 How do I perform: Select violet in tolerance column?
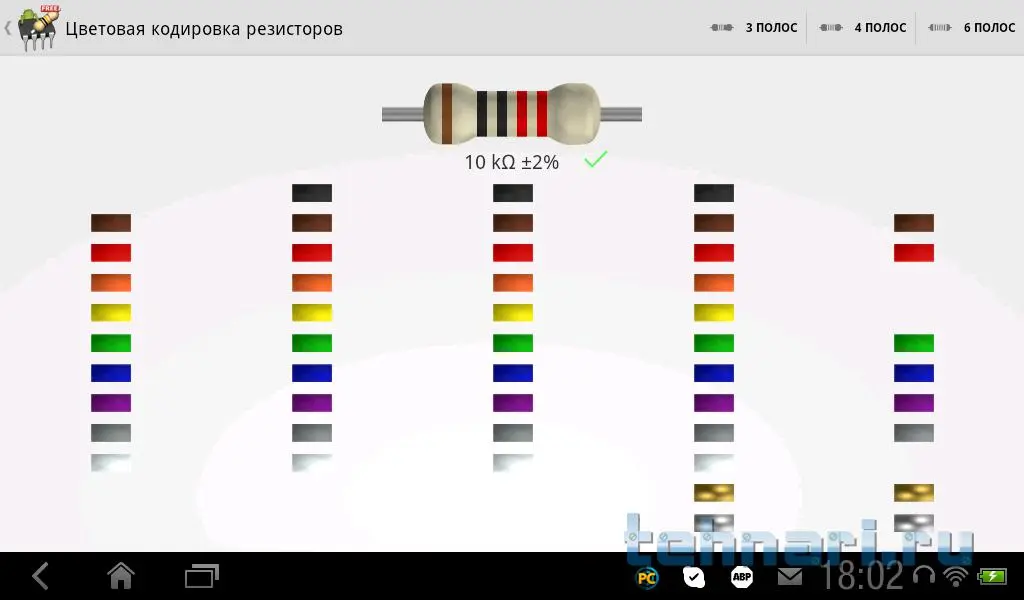(x=914, y=403)
